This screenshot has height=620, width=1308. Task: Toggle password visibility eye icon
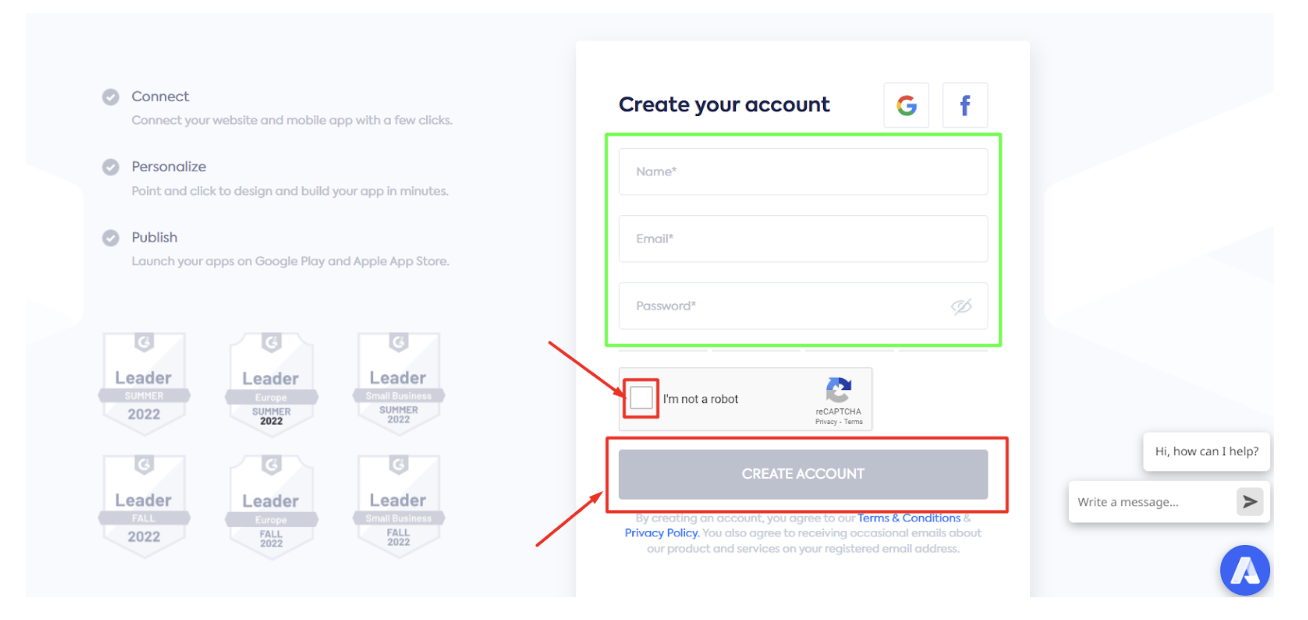[961, 306]
